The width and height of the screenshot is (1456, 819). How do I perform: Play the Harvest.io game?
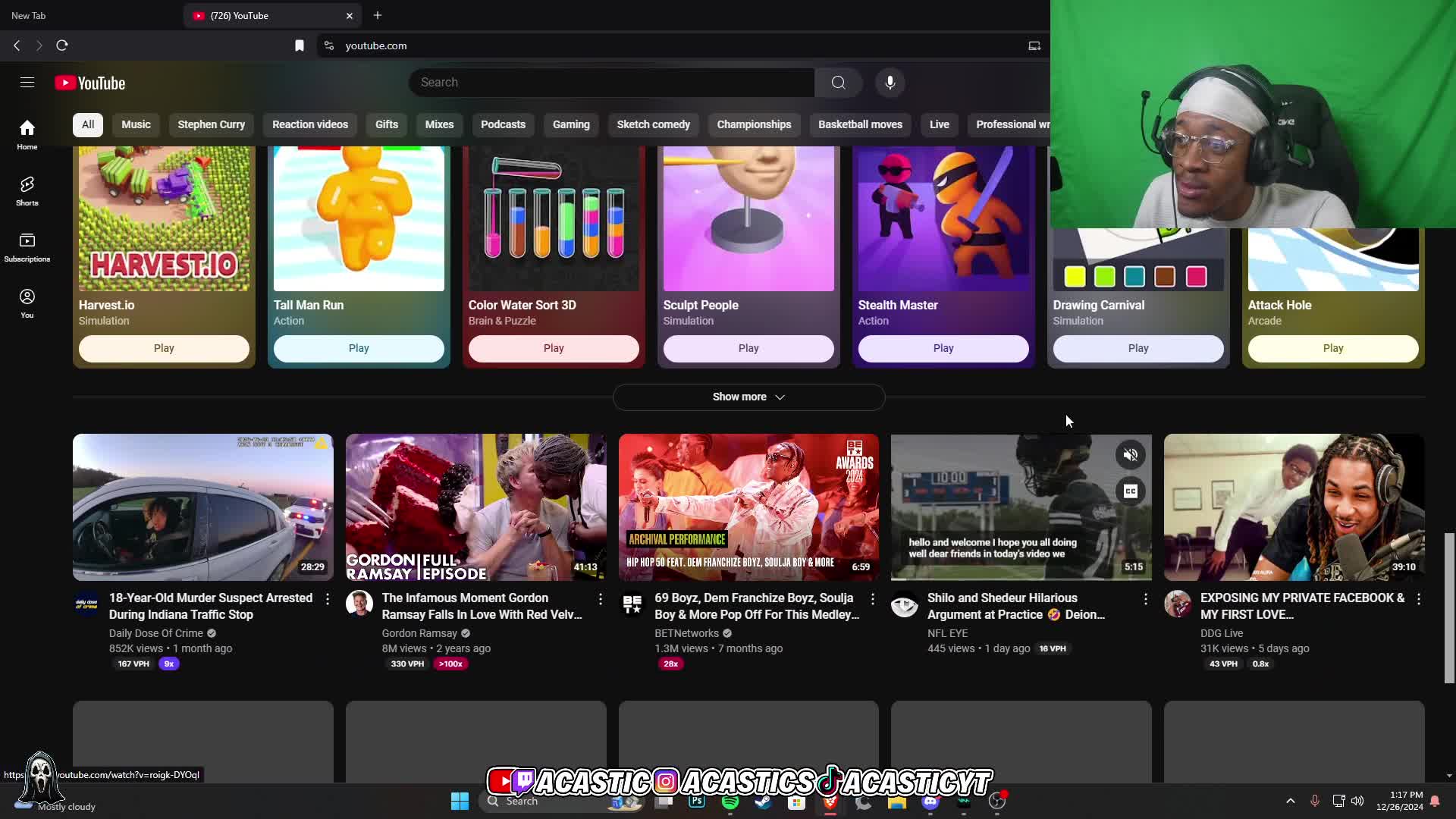coord(164,349)
